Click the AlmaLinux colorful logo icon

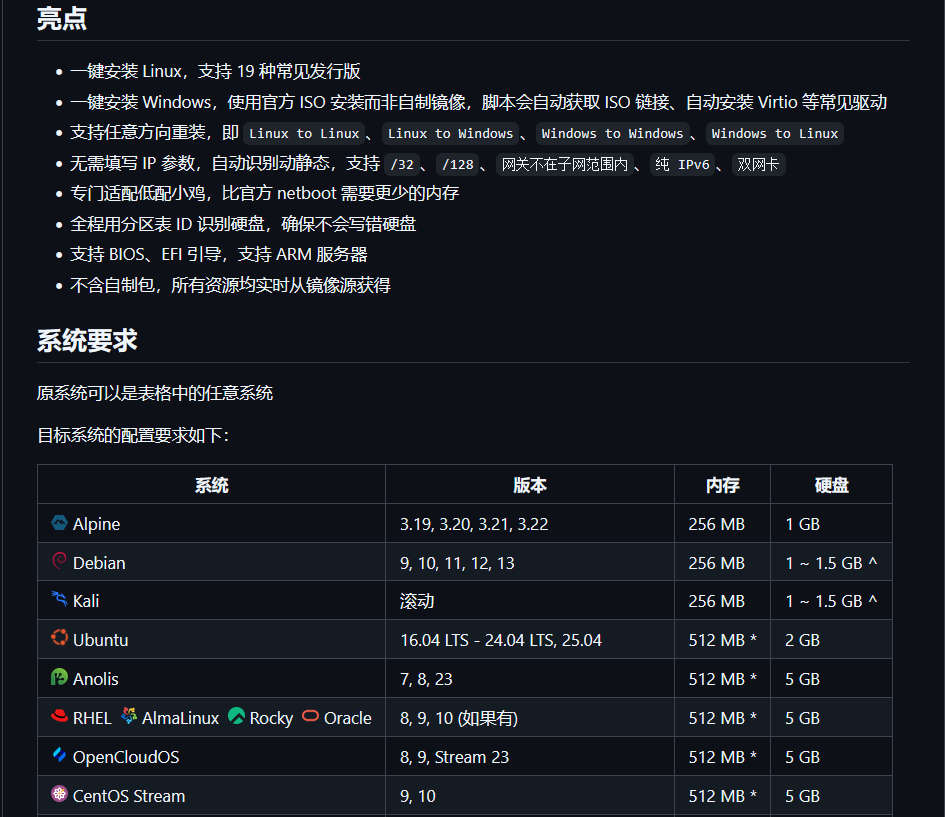[129, 716]
